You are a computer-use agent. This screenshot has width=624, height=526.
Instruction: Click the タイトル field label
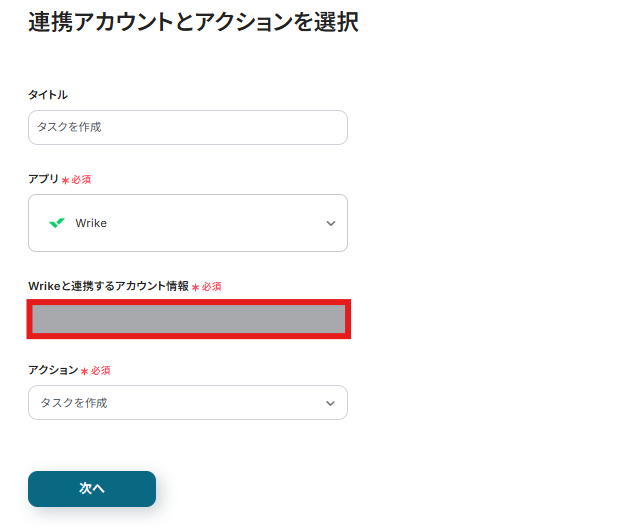click(48, 95)
